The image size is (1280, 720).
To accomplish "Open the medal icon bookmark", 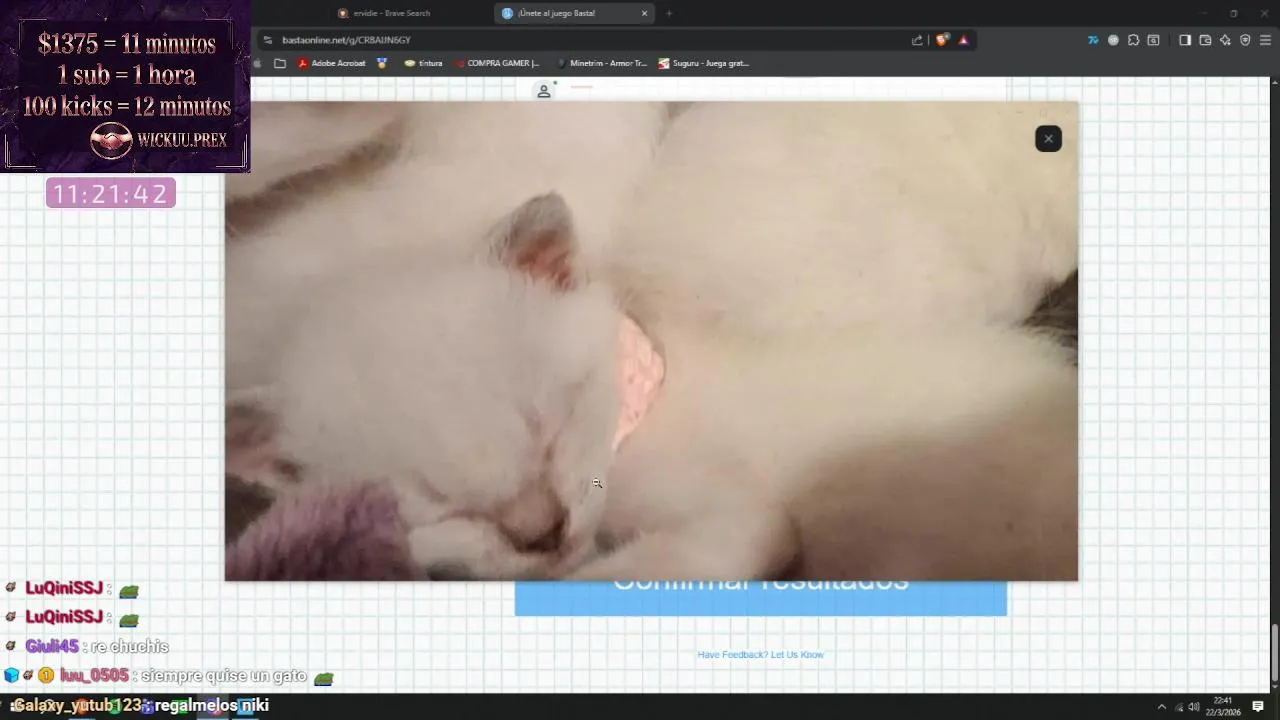I will pos(382,63).
